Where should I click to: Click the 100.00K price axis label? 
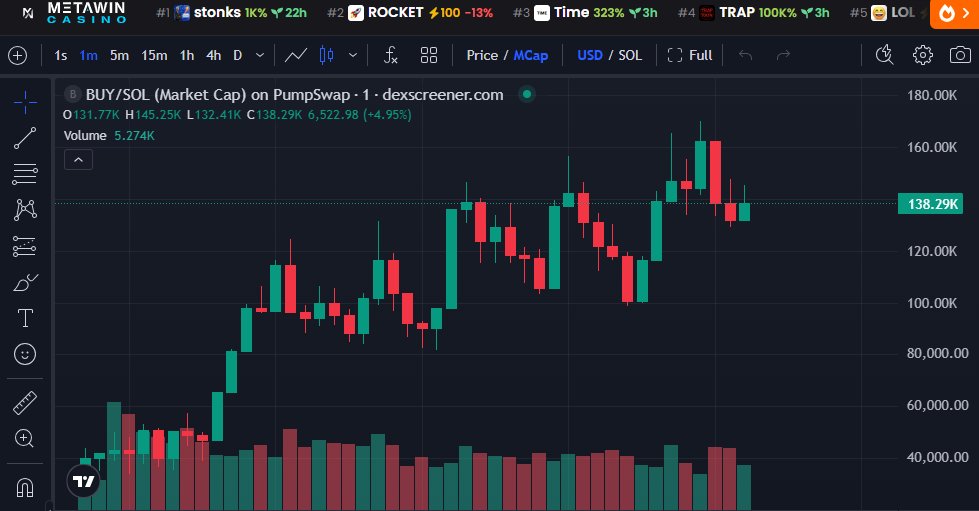click(x=932, y=304)
